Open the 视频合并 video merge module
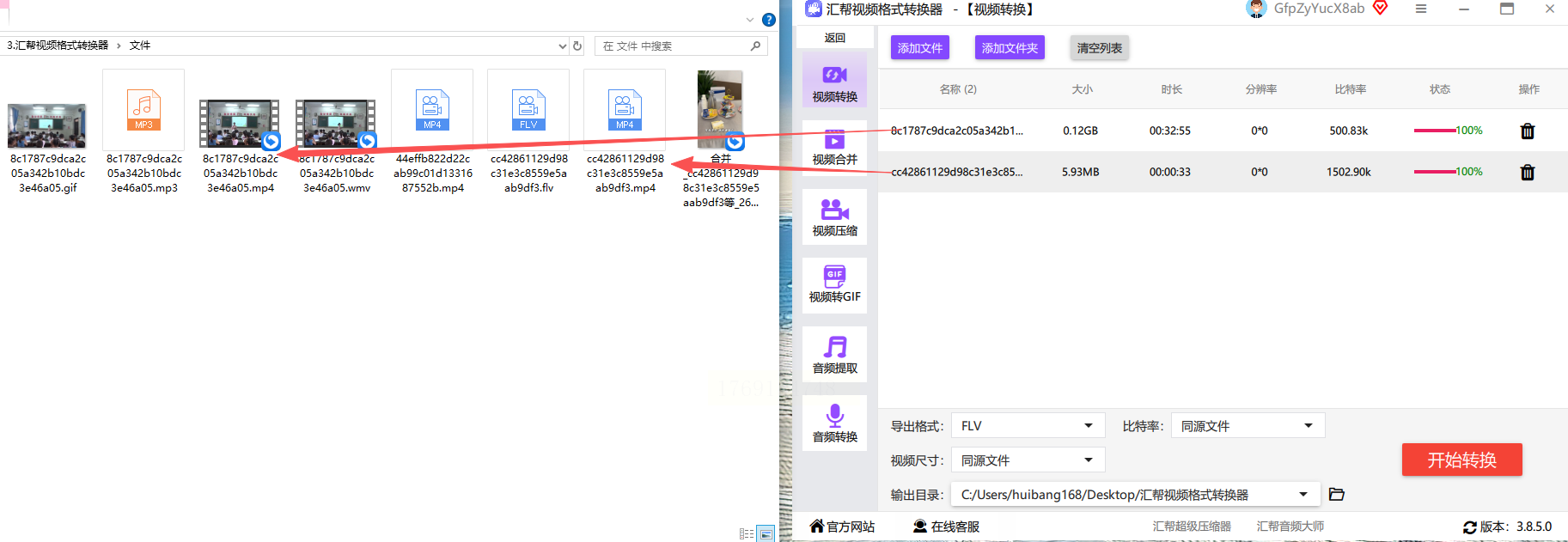1568x542 pixels. point(834,147)
